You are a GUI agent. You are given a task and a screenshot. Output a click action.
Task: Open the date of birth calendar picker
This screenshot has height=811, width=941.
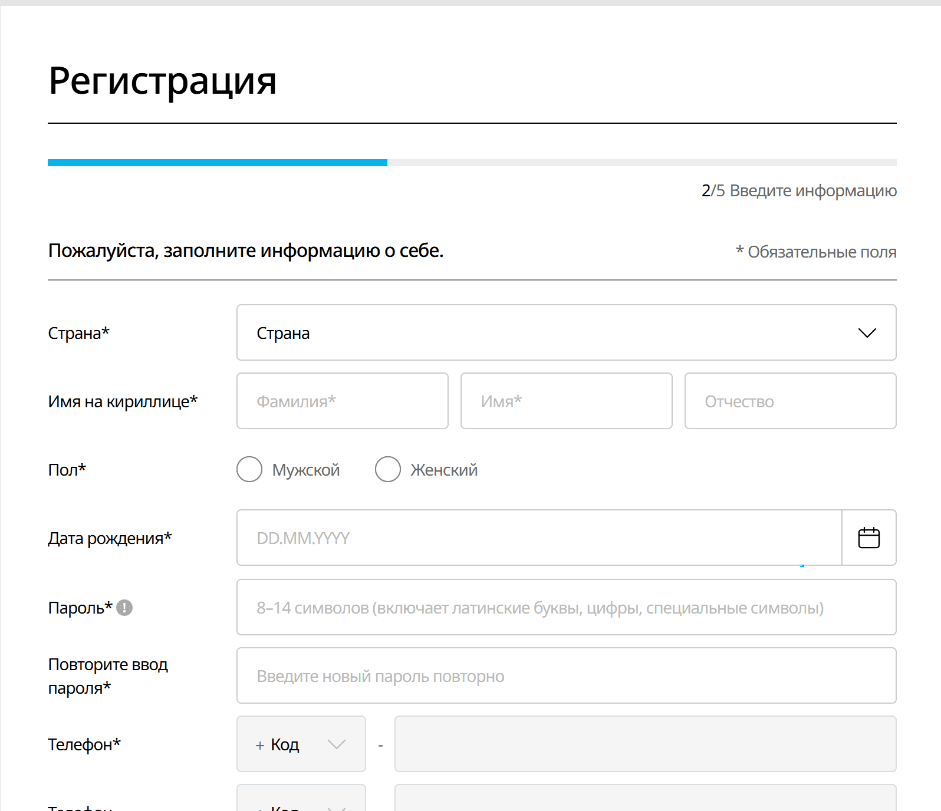coord(869,538)
